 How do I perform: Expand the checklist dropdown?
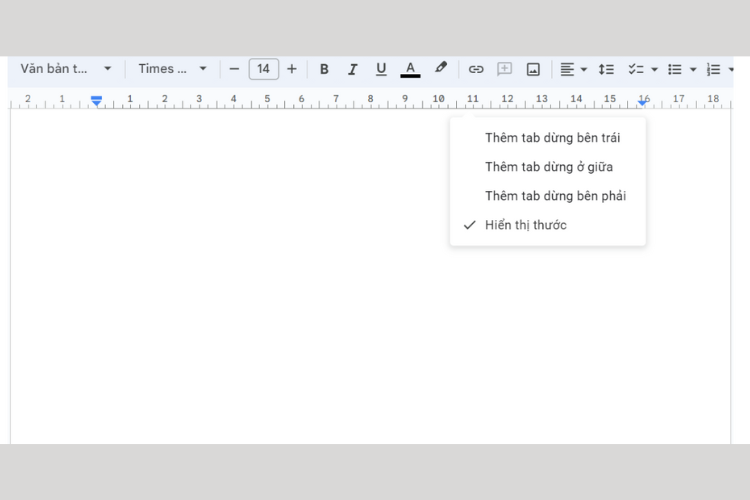pyautogui.click(x=654, y=69)
